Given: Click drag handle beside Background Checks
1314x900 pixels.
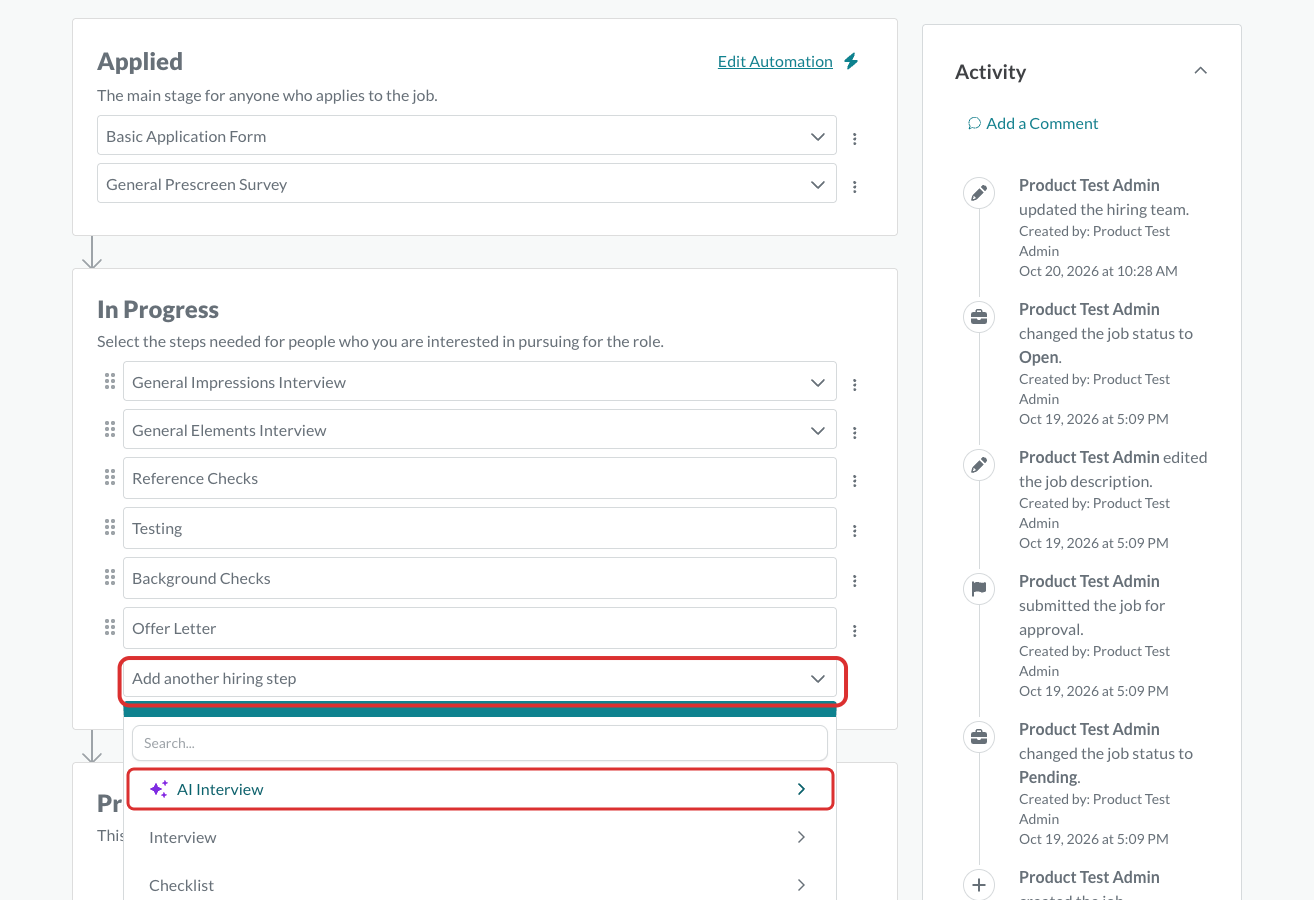Looking at the screenshot, I should pos(110,577).
